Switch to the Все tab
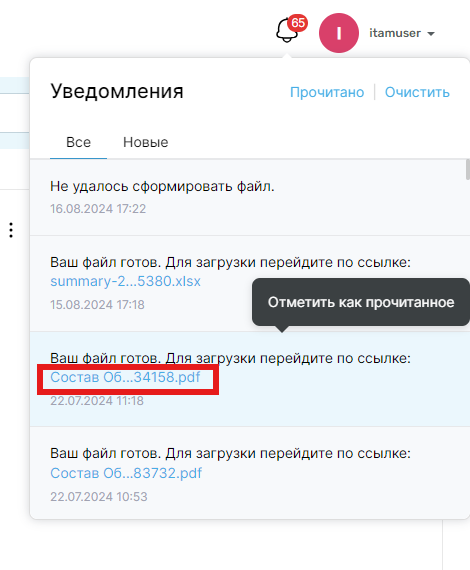This screenshot has width=470, height=570. pos(79,142)
